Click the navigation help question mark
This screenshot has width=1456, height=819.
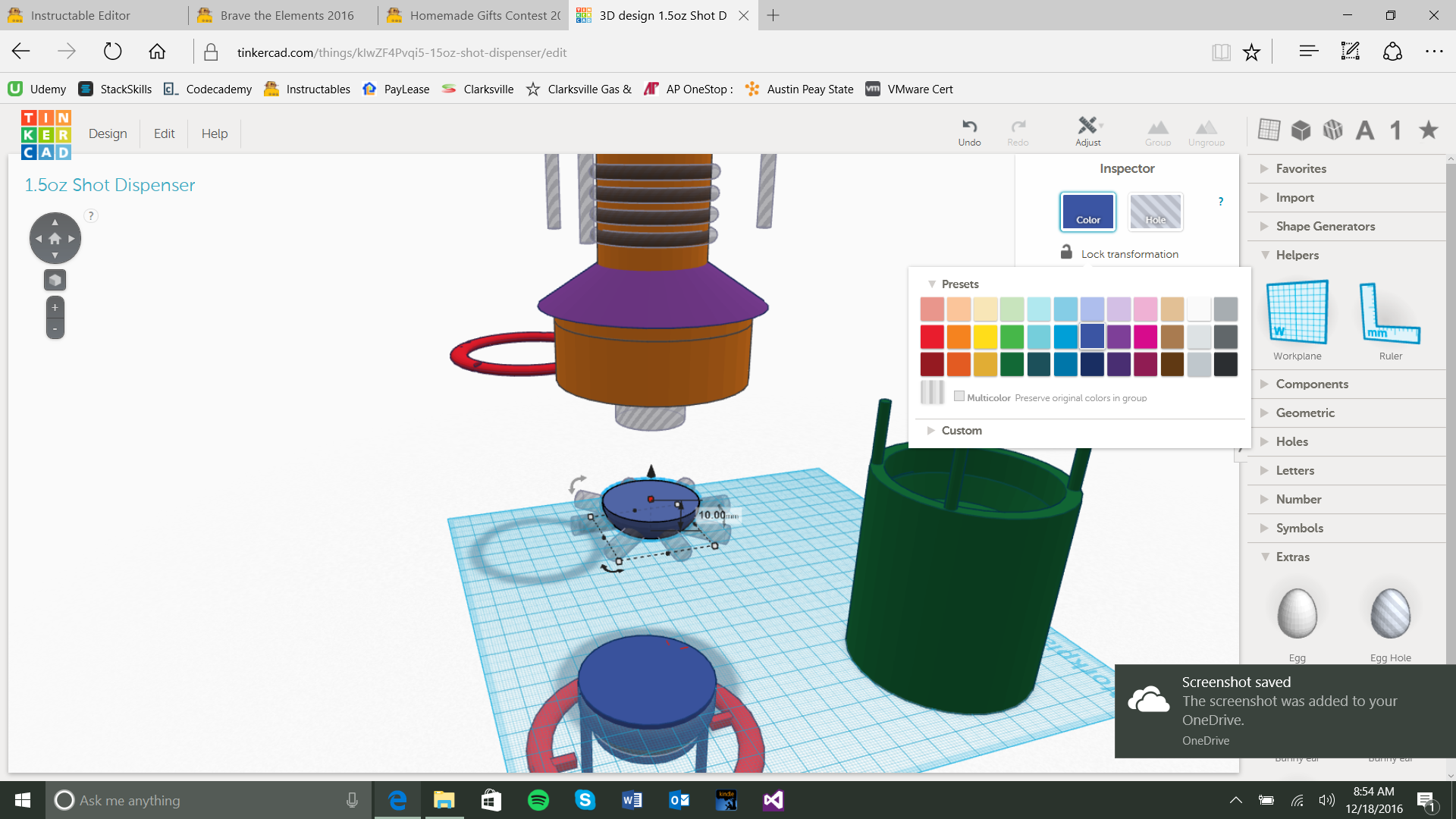click(91, 216)
